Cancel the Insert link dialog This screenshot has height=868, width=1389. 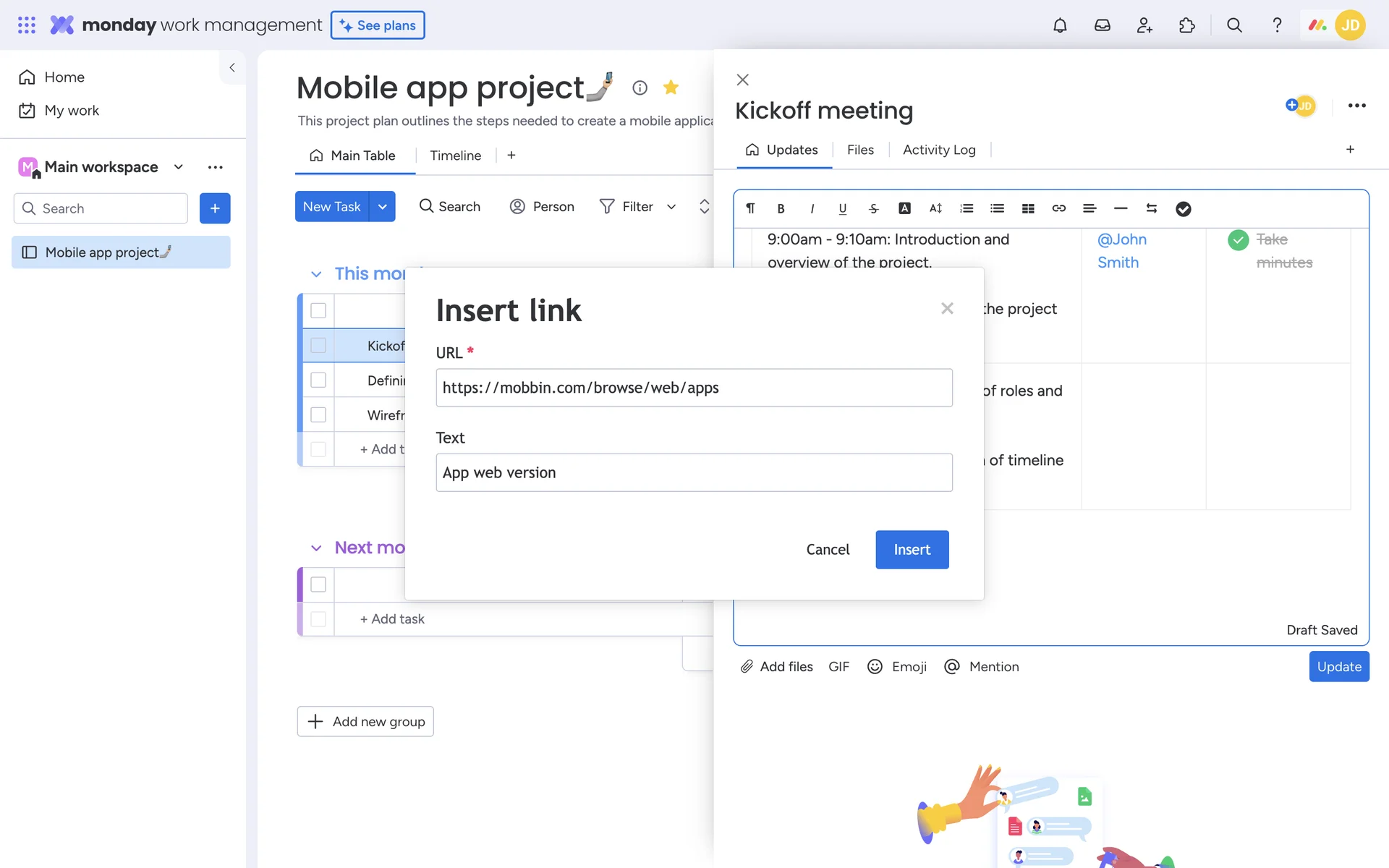828,550
